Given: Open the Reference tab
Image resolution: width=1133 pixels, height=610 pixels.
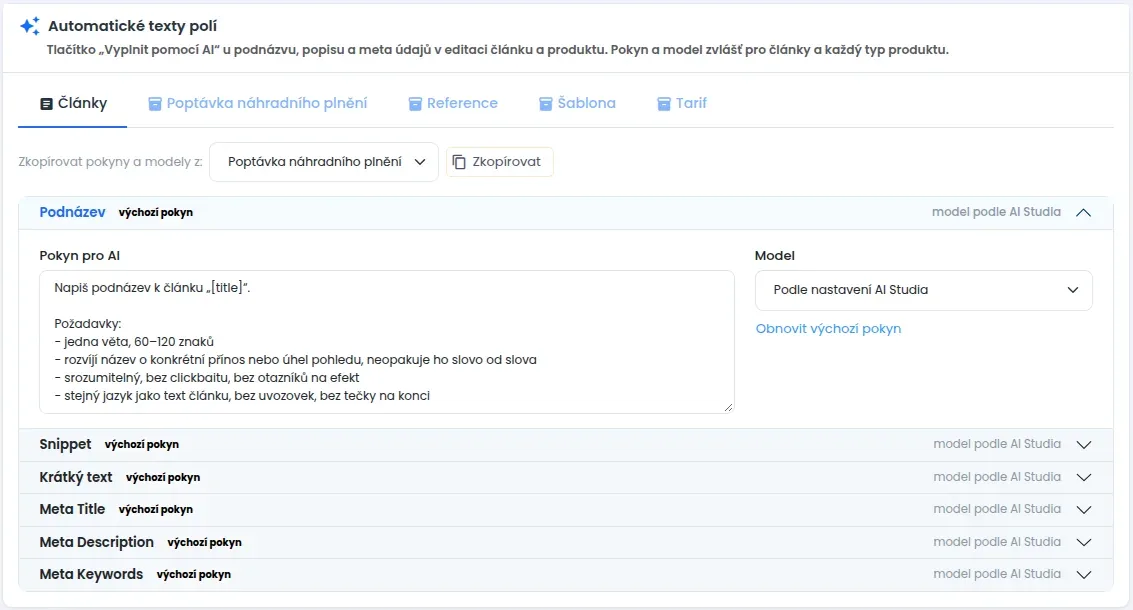Looking at the screenshot, I should [453, 103].
